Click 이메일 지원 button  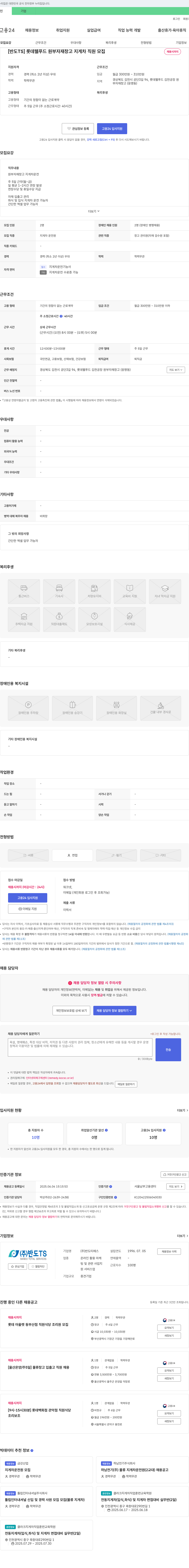point(27,909)
